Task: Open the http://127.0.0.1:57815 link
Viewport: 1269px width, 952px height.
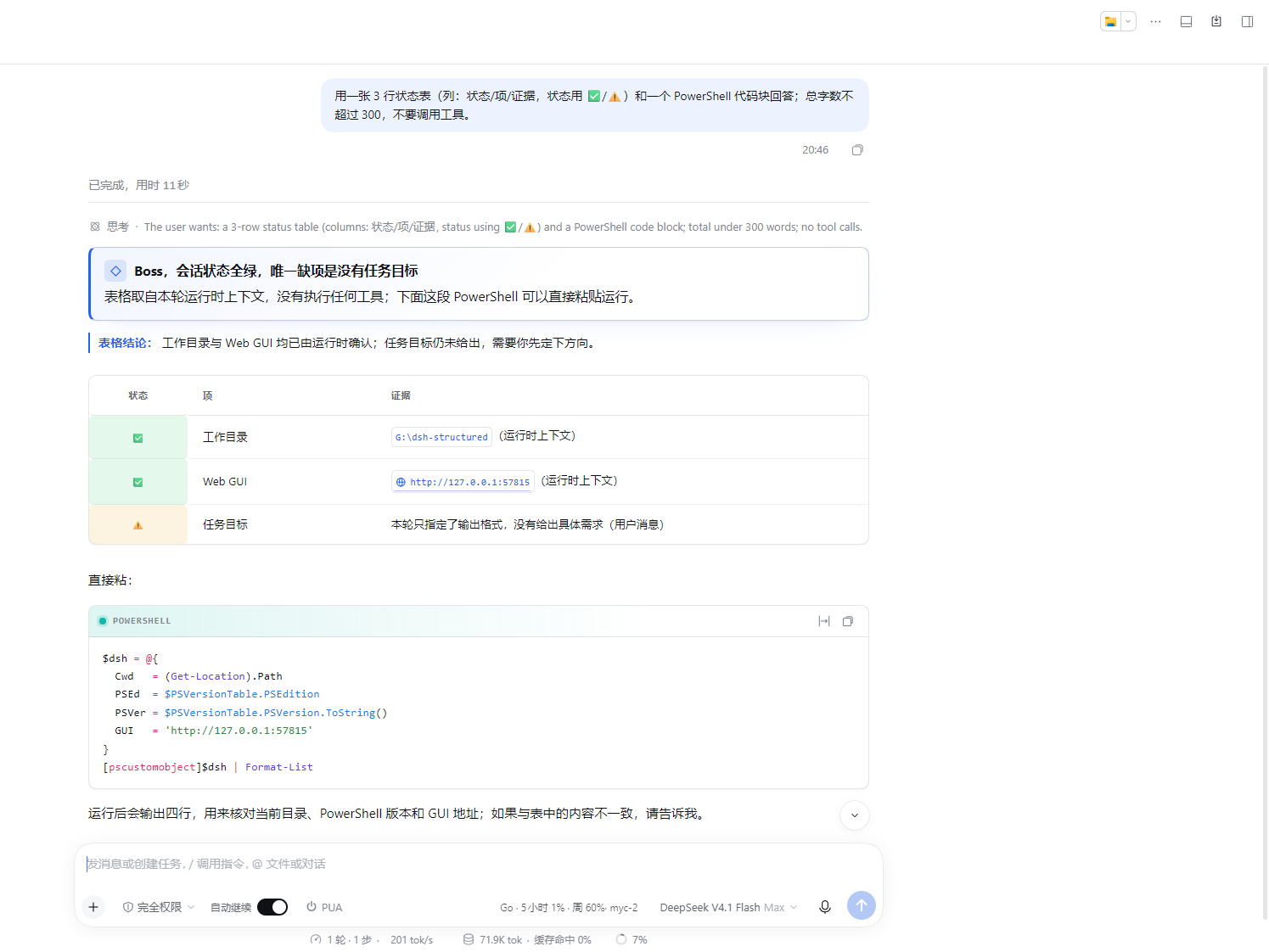Action: pos(463,482)
